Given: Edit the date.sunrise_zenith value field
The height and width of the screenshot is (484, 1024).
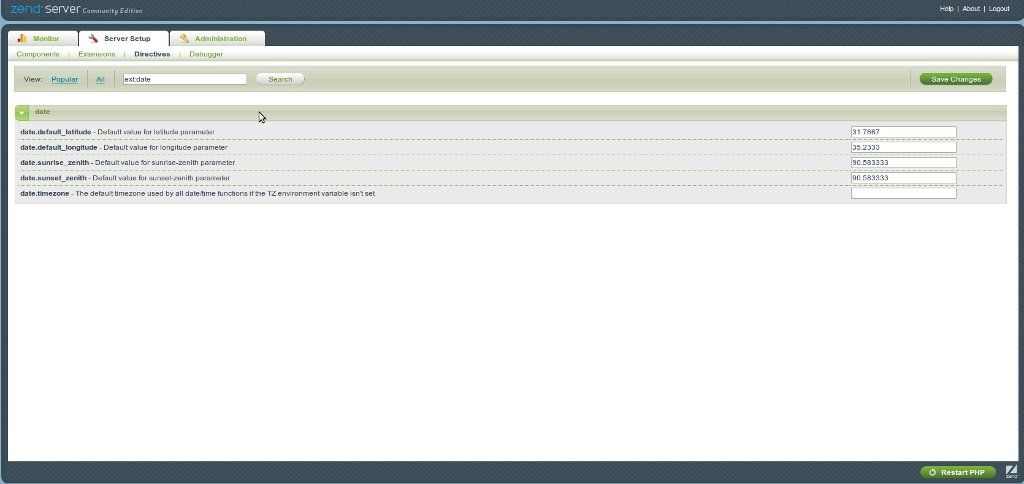Looking at the screenshot, I should 904,163.
